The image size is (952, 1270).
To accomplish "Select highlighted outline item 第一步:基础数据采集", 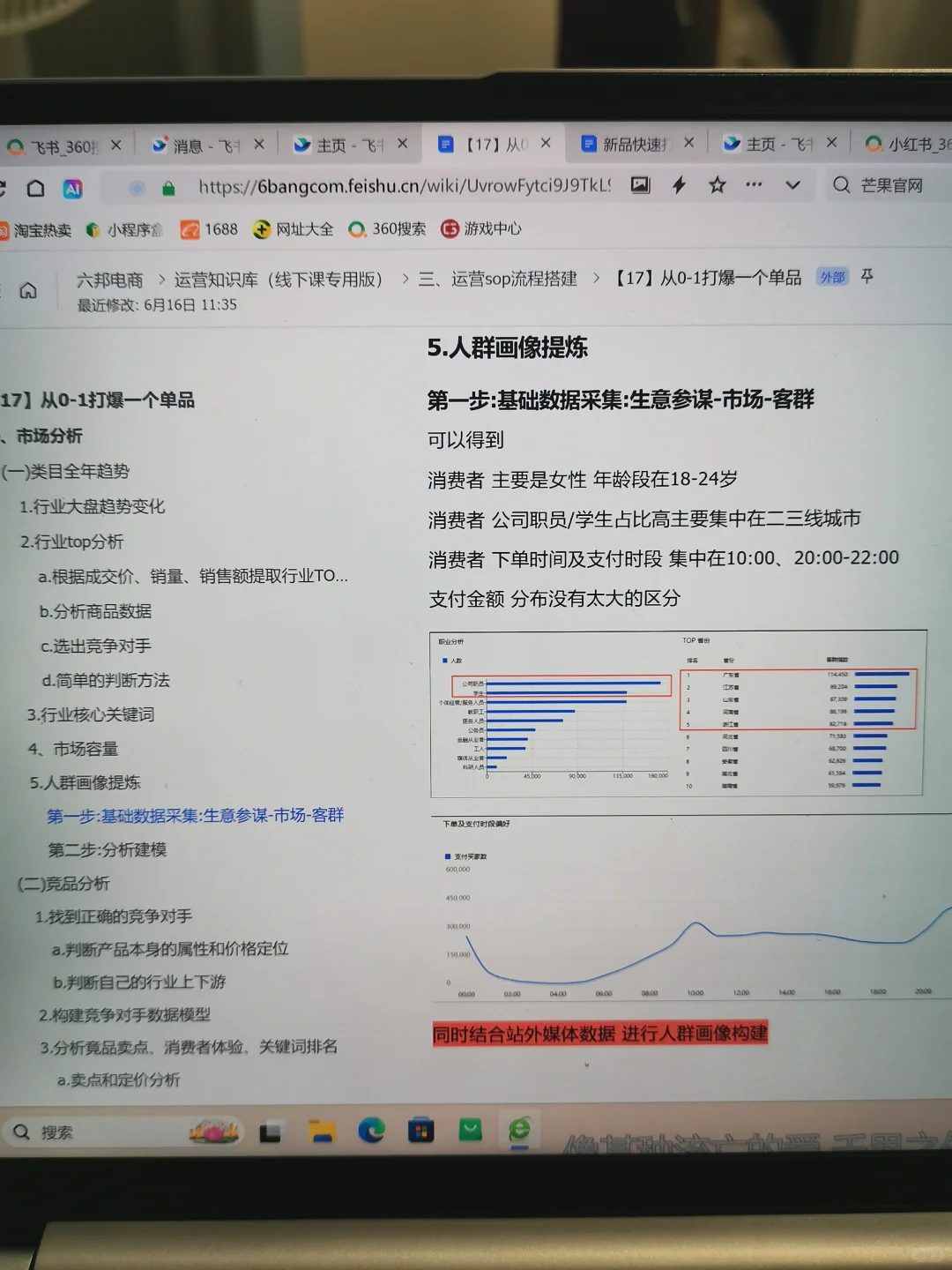I will pyautogui.click(x=196, y=816).
